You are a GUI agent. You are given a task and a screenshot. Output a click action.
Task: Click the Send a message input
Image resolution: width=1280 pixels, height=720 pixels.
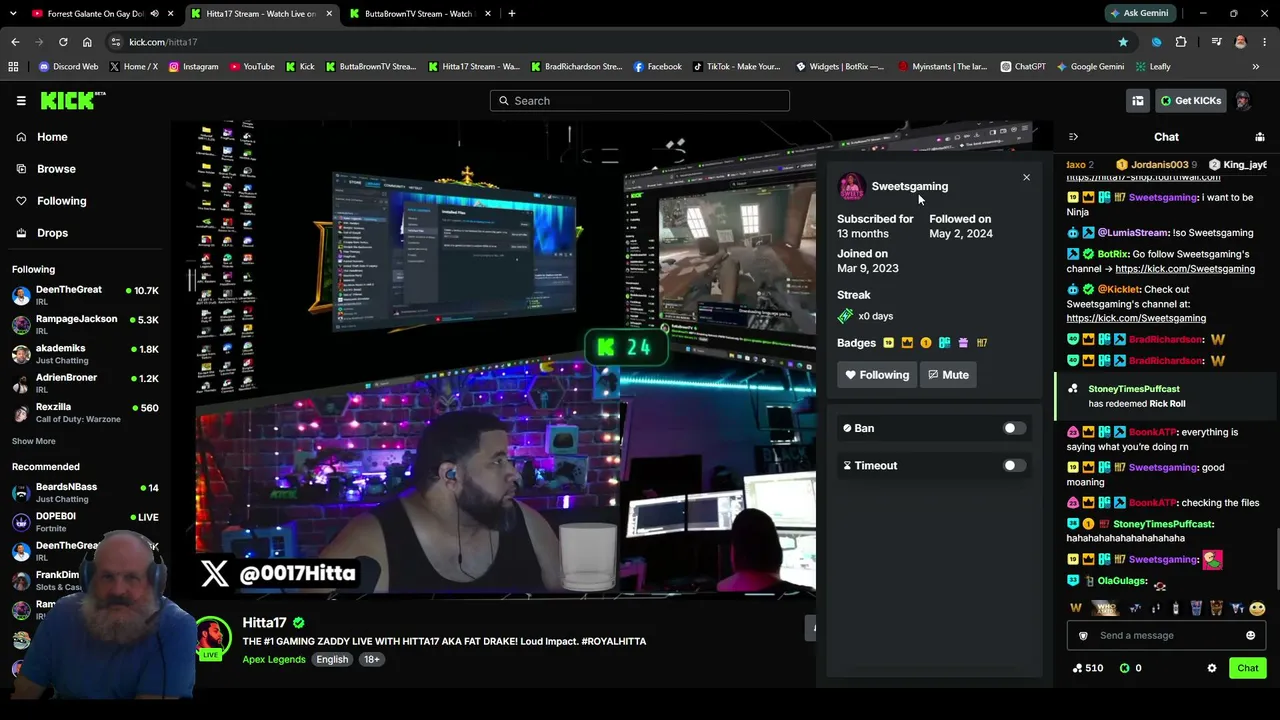pyautogui.click(x=1166, y=635)
